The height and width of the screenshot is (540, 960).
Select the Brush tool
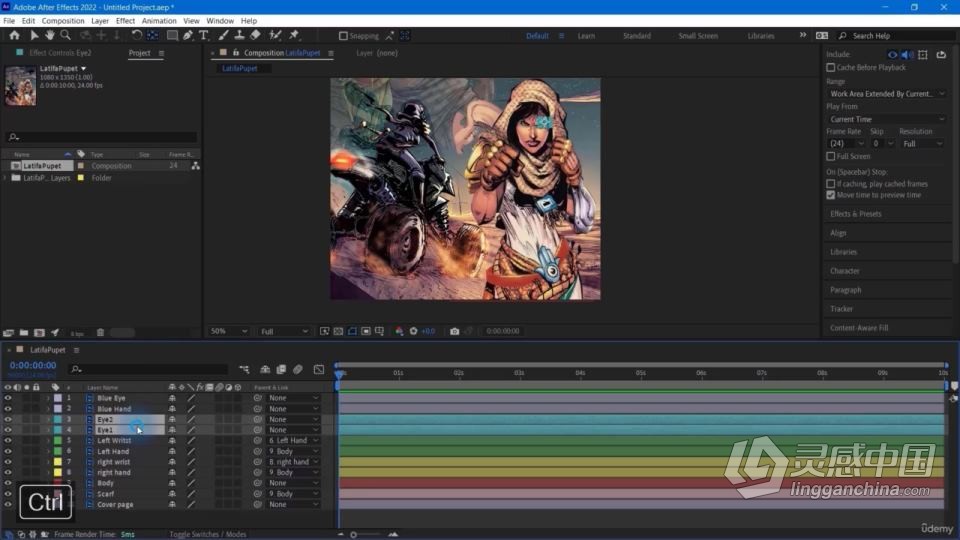[223, 36]
